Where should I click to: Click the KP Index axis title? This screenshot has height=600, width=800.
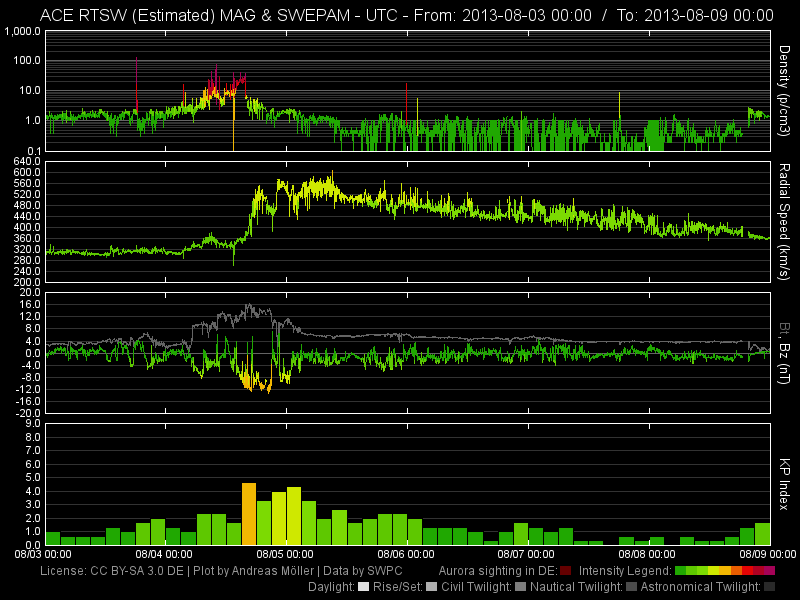tap(785, 483)
